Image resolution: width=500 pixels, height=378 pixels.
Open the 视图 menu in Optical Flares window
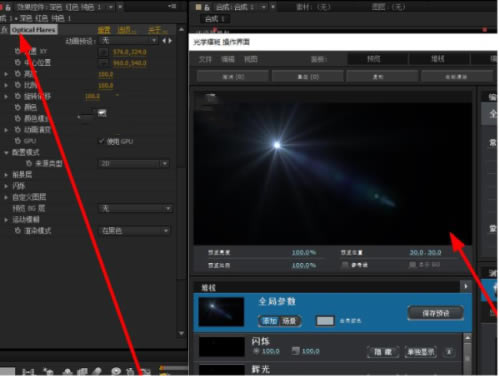251,59
